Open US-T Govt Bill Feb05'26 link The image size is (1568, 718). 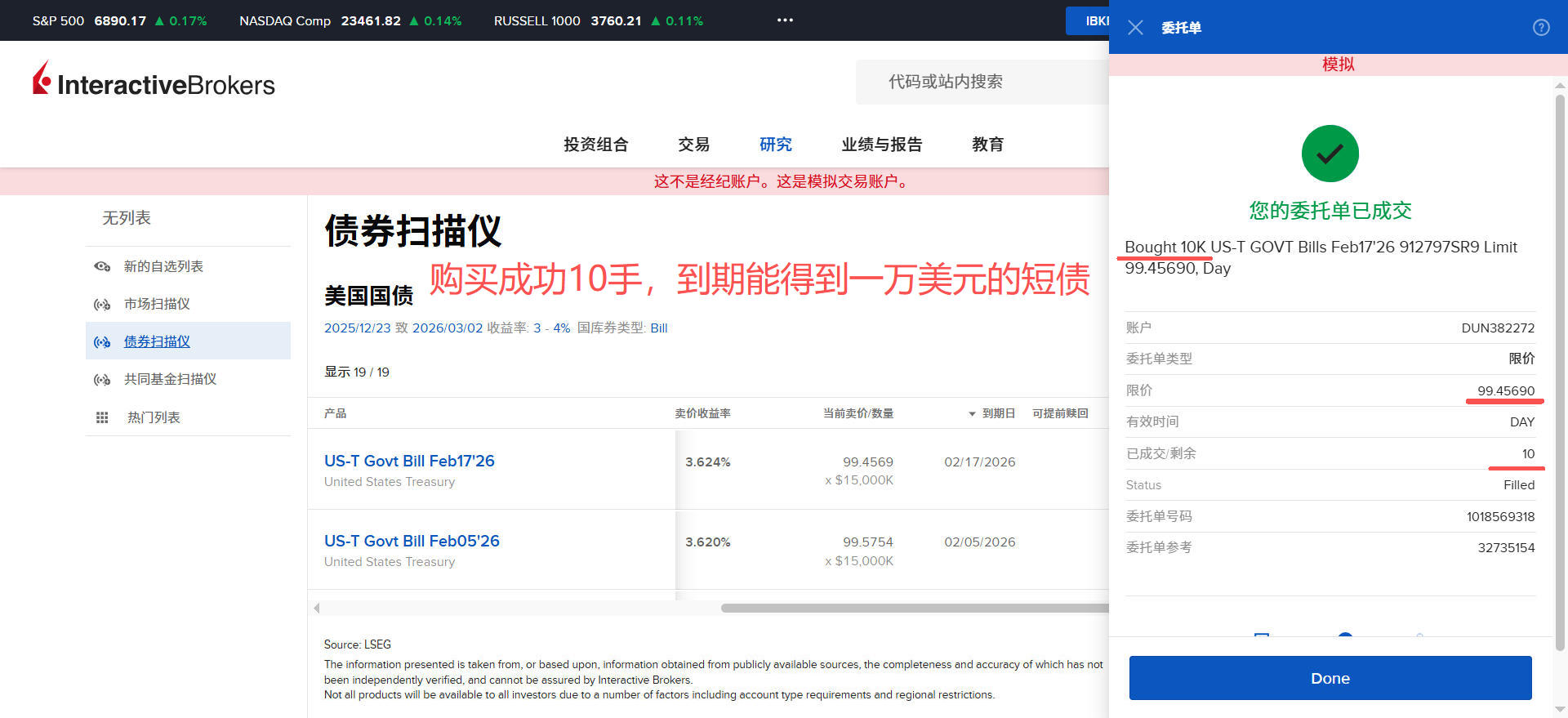tap(412, 541)
